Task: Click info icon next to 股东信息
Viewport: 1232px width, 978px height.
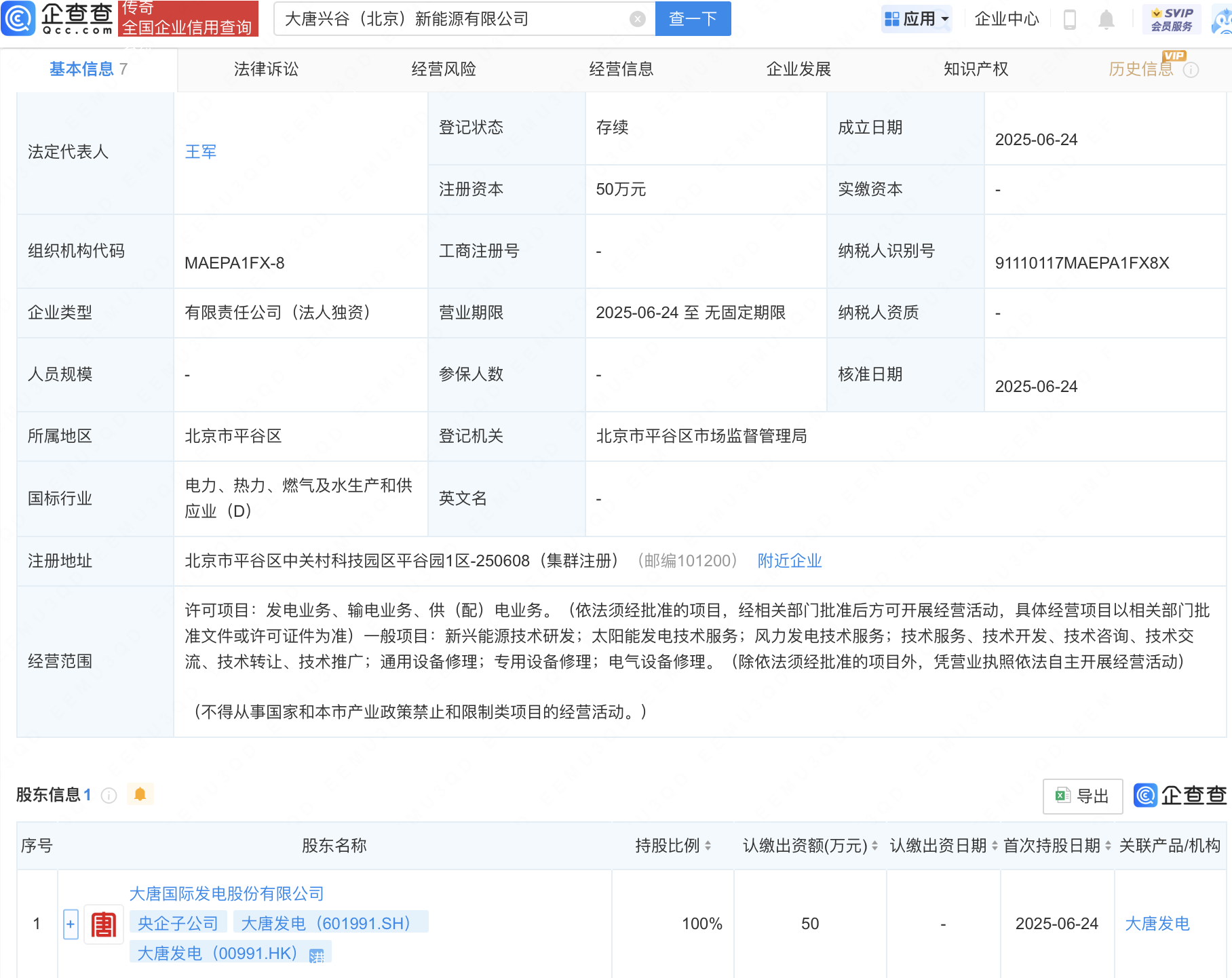Action: (x=109, y=795)
